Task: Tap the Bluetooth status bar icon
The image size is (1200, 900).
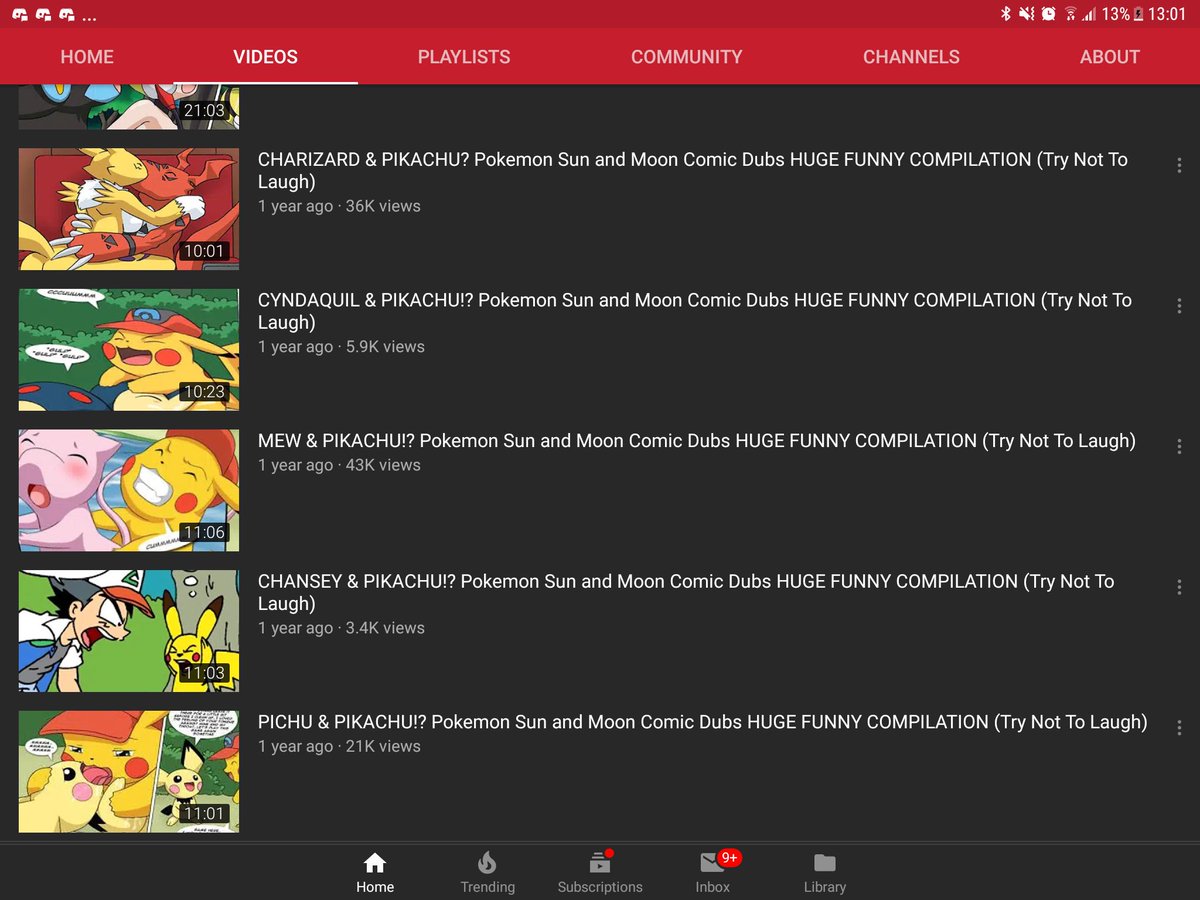Action: pos(1006,14)
